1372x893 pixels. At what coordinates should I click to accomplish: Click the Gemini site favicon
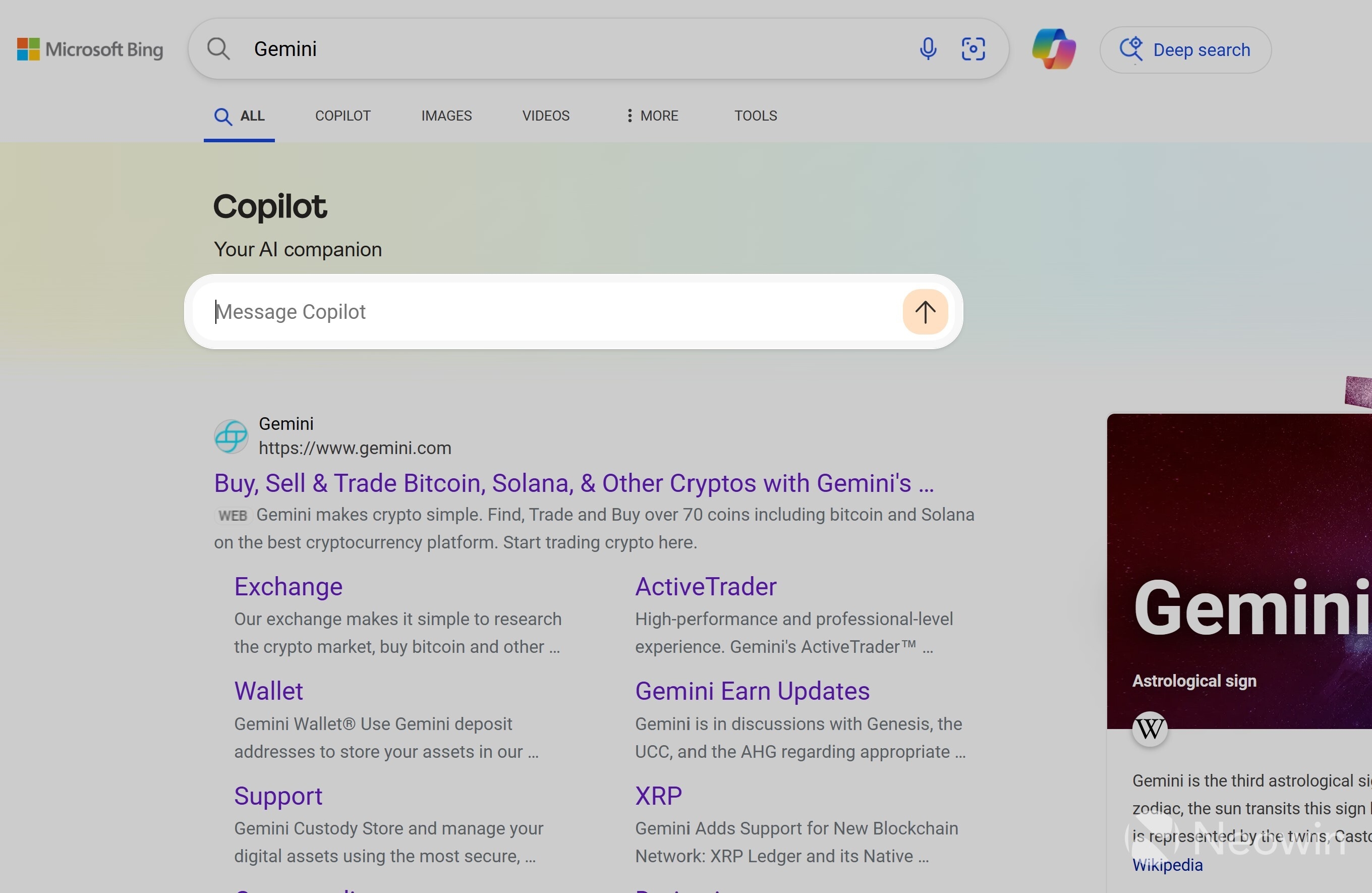coord(231,436)
